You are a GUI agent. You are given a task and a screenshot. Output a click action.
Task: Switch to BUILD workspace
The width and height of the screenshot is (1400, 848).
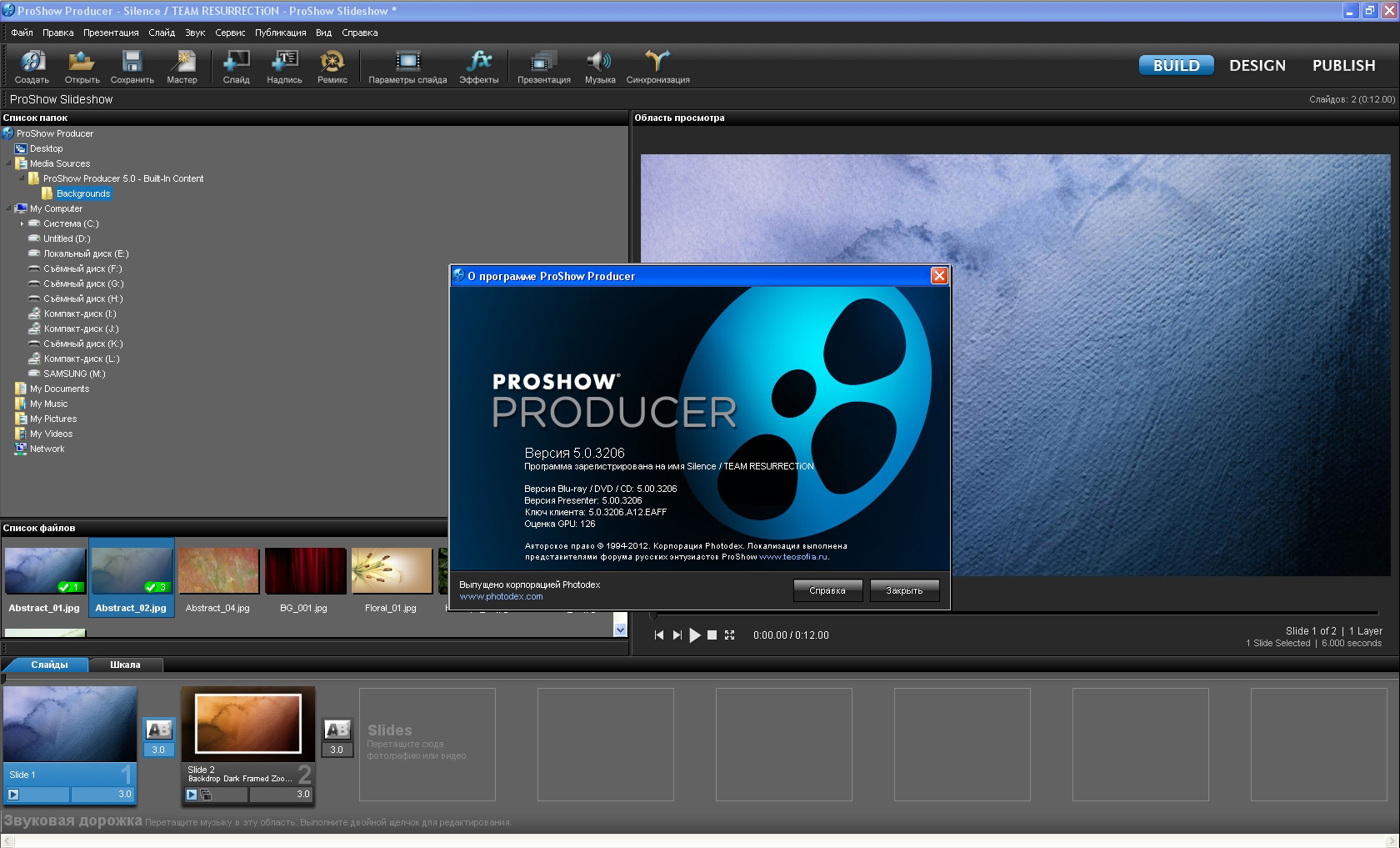tap(1177, 65)
